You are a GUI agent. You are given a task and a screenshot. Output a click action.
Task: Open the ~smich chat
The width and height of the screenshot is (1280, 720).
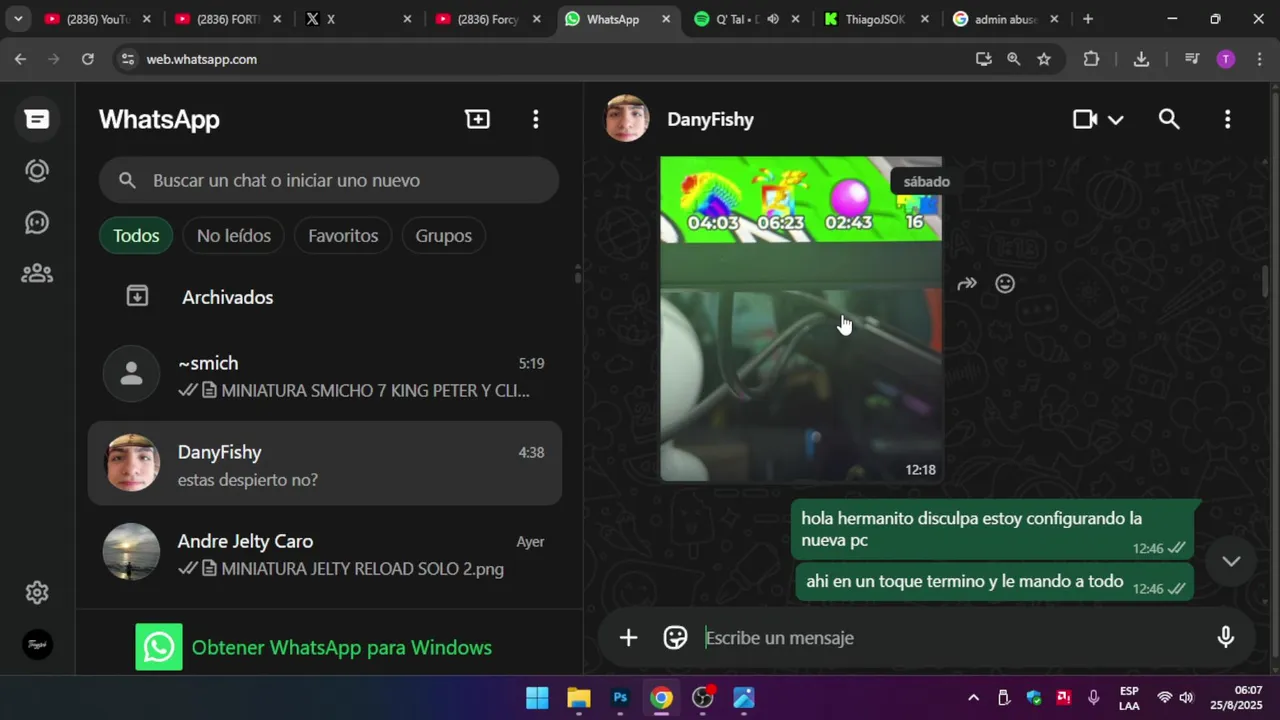coord(325,376)
